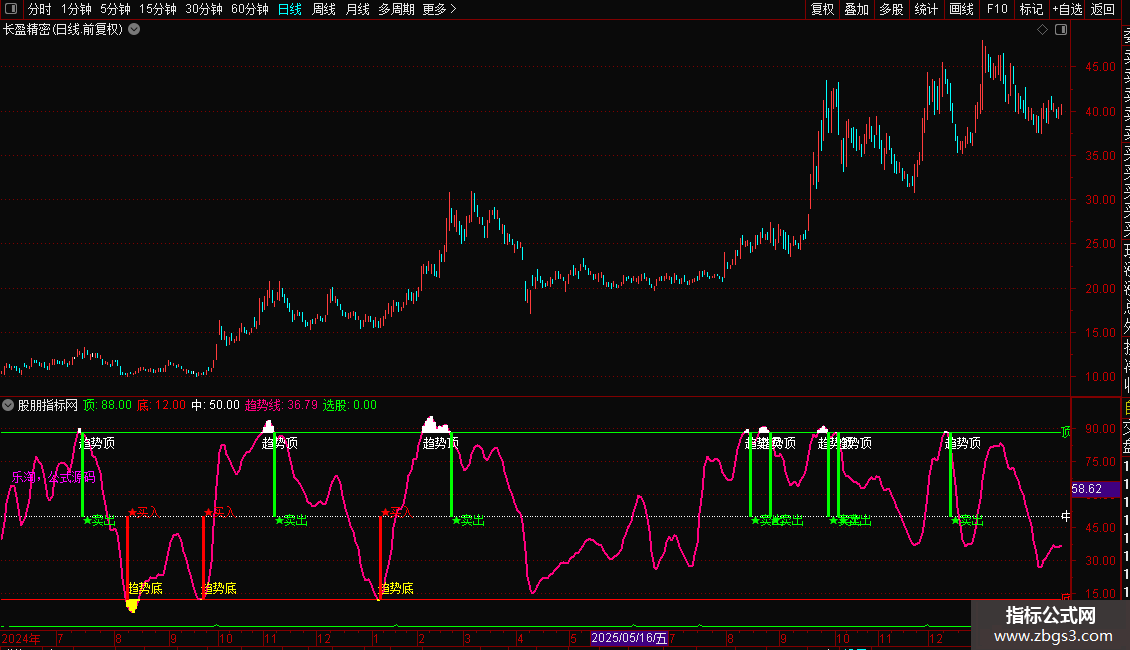Image resolution: width=1130 pixels, height=650 pixels.
Task: Click the 标记 mark button
Action: pyautogui.click(x=1031, y=9)
